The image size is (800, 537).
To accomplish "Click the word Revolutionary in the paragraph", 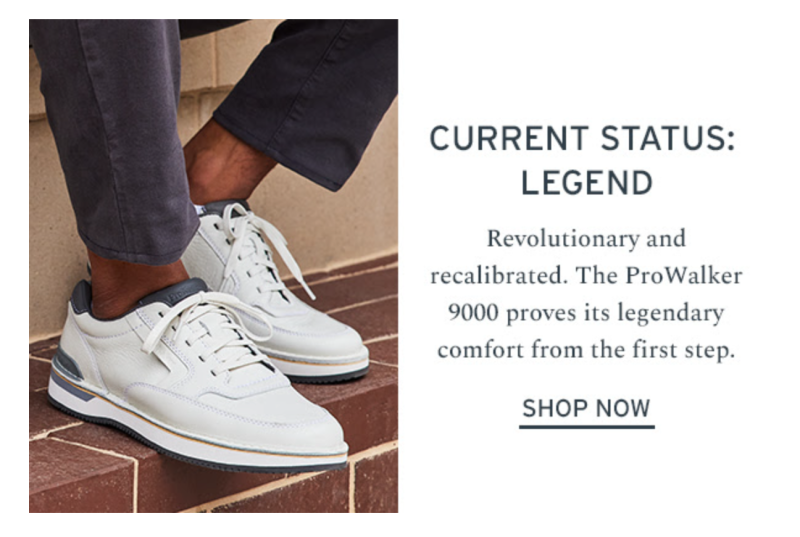I will click(562, 239).
